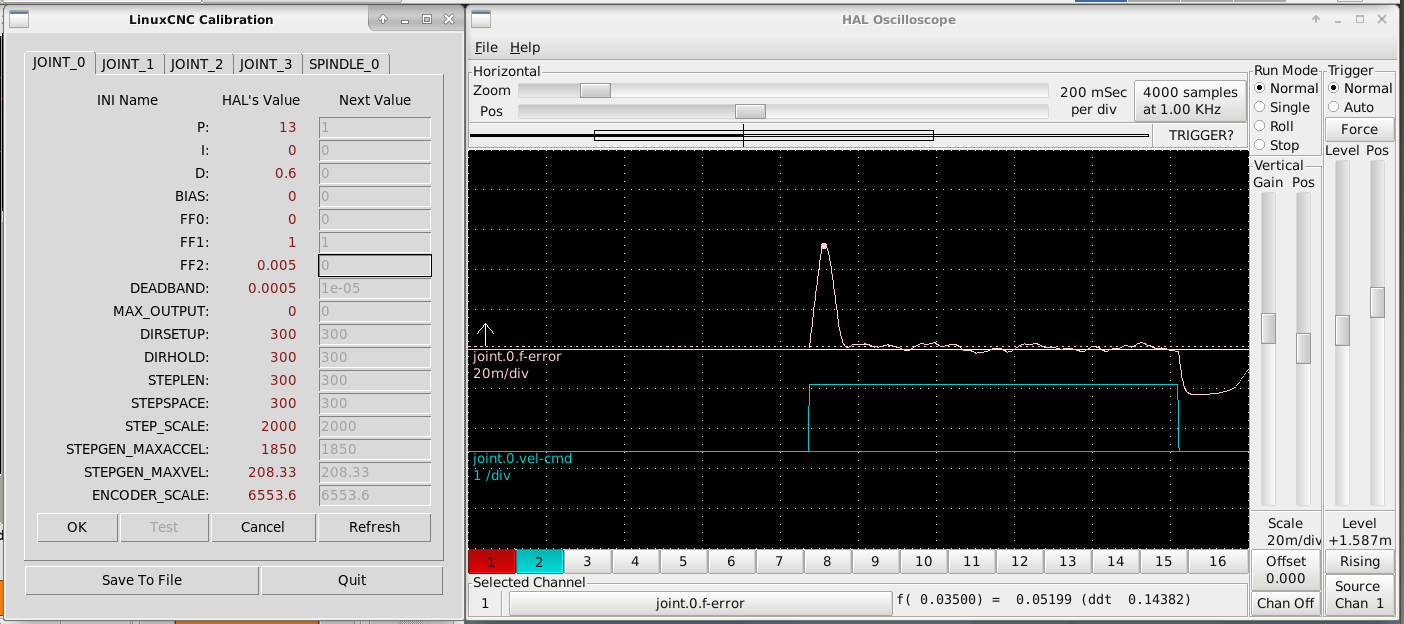Viewport: 1404px width, 624px height.
Task: Click the horizontal Zoom slider handle
Action: 595,90
